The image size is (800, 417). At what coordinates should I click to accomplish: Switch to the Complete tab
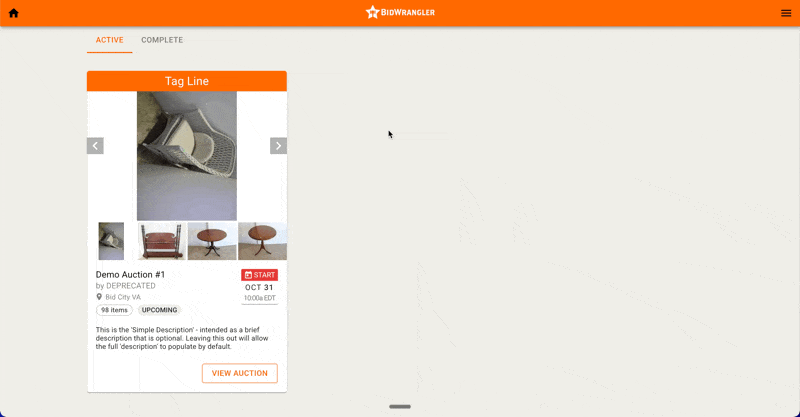(x=162, y=40)
